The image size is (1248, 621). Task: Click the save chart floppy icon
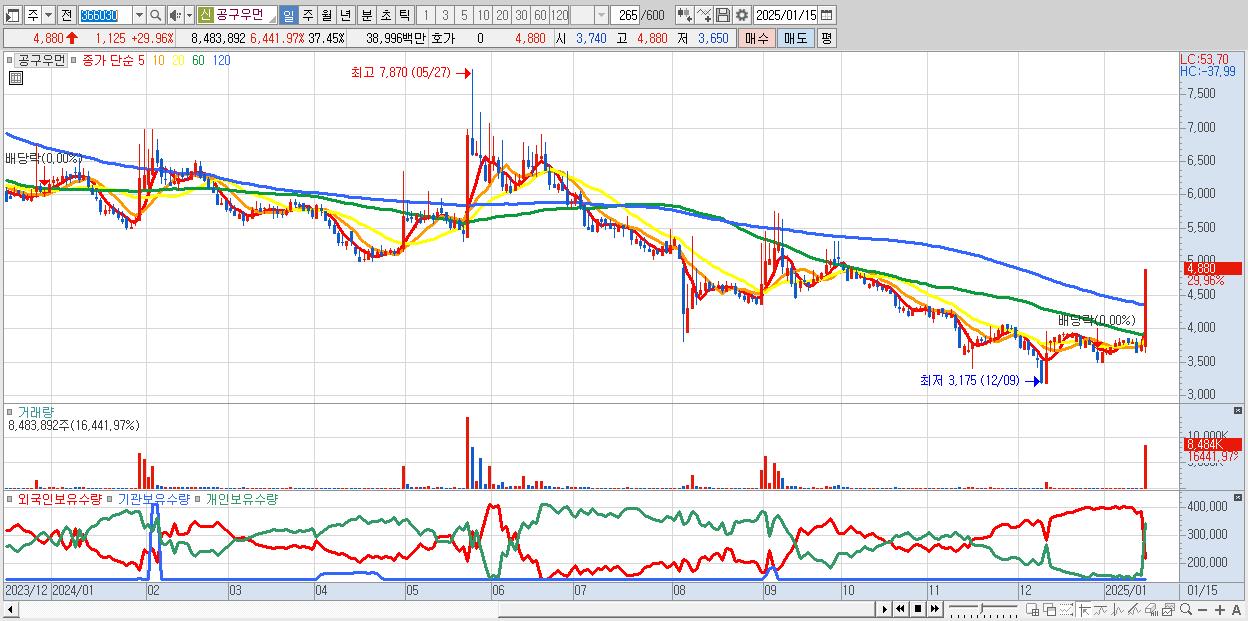723,15
